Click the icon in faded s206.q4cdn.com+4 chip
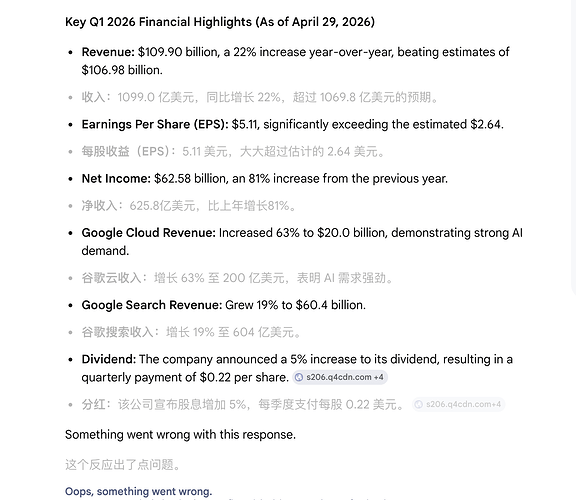576x500 pixels. (x=419, y=404)
